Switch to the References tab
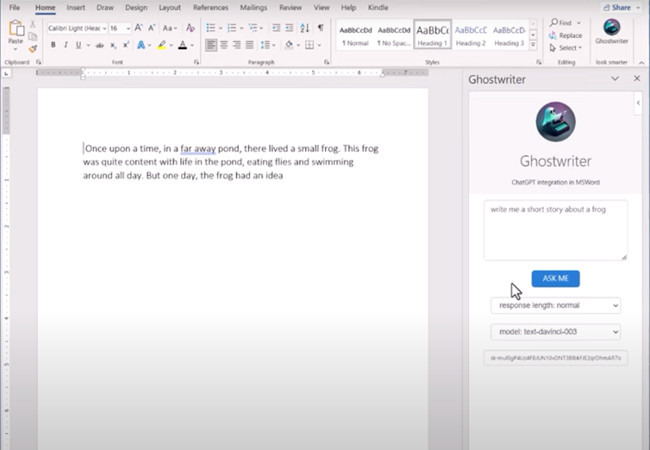The width and height of the screenshot is (650, 450). 211,7
